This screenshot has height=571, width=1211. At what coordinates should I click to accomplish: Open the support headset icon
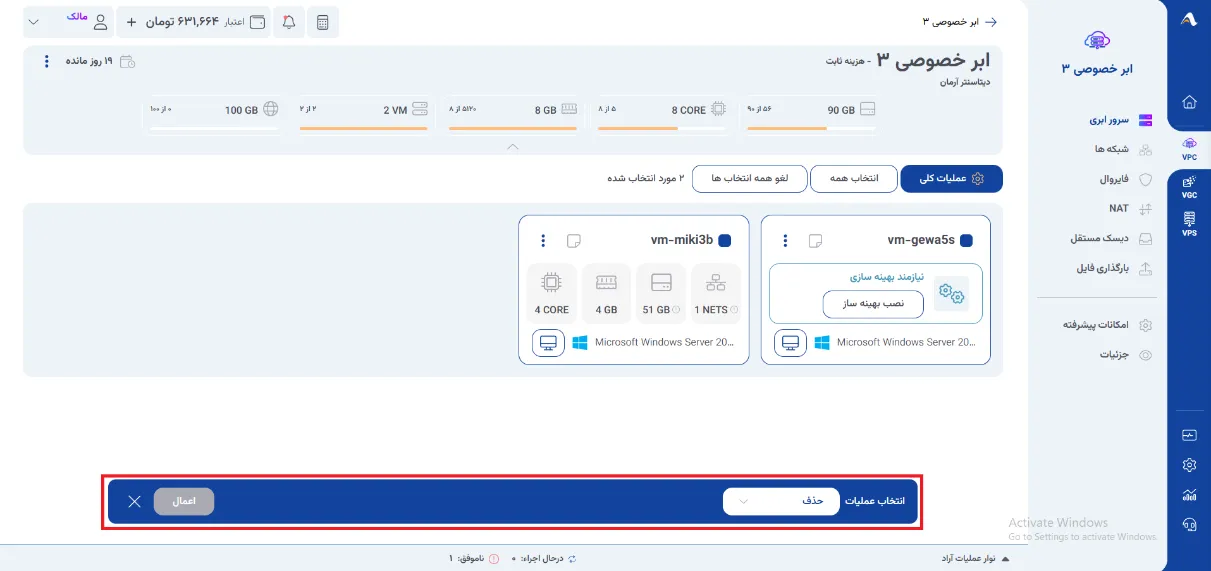click(1189, 523)
